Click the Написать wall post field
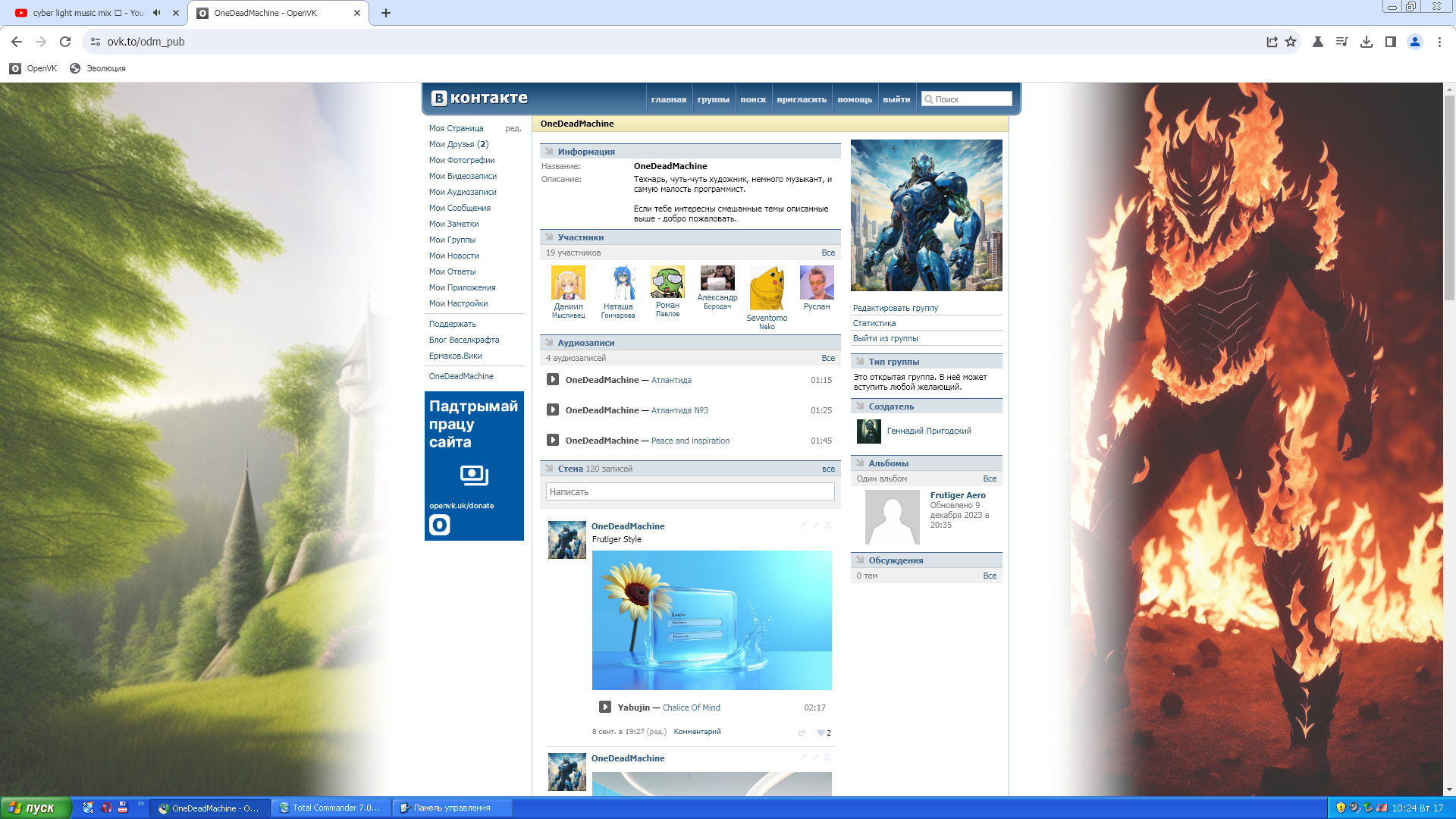This screenshot has width=1456, height=819. point(689,492)
